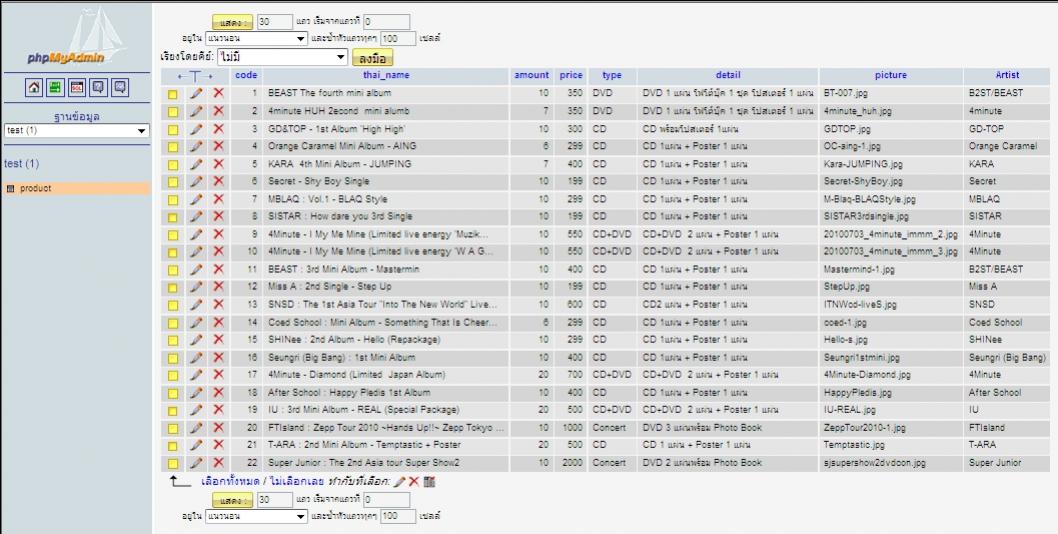Delete the Seungri 1st Mini Album row
This screenshot has width=1058, height=534.
(219, 357)
